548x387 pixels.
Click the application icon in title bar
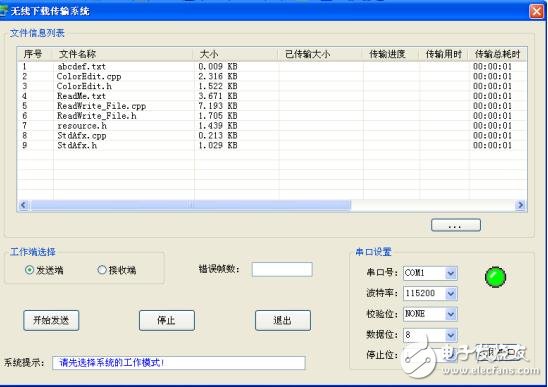click(x=3, y=11)
